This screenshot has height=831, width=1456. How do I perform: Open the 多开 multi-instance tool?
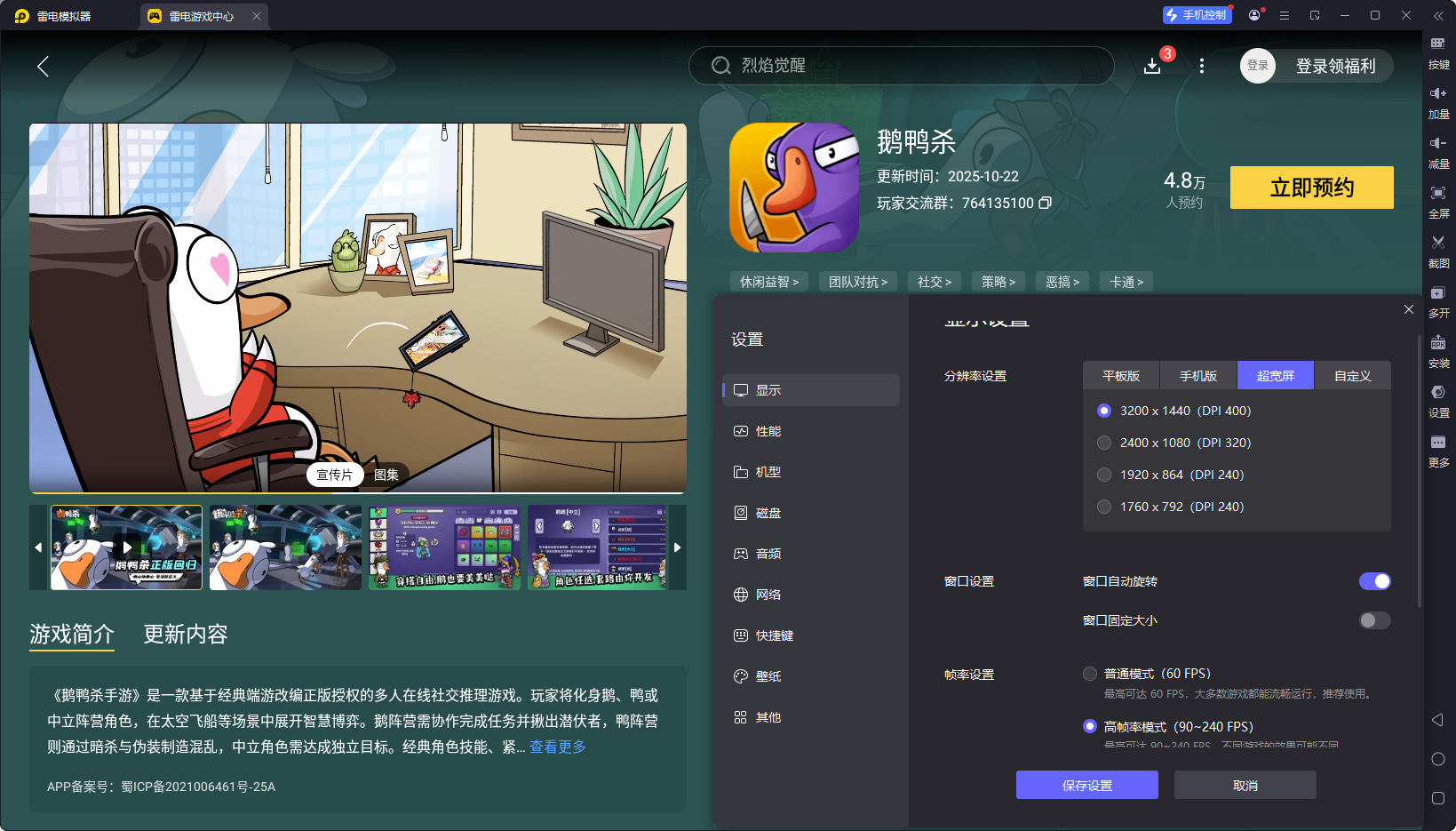[1438, 301]
